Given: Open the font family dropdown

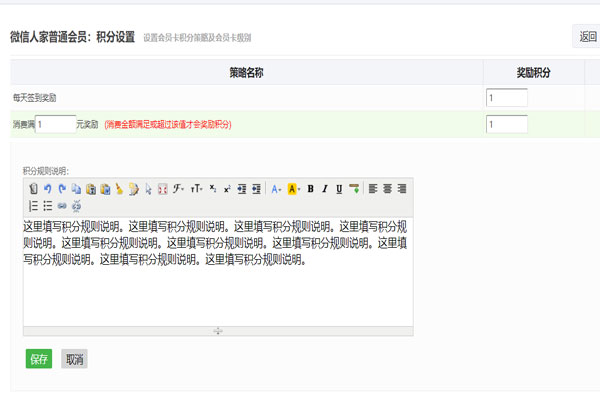Looking at the screenshot, I should (x=178, y=189).
